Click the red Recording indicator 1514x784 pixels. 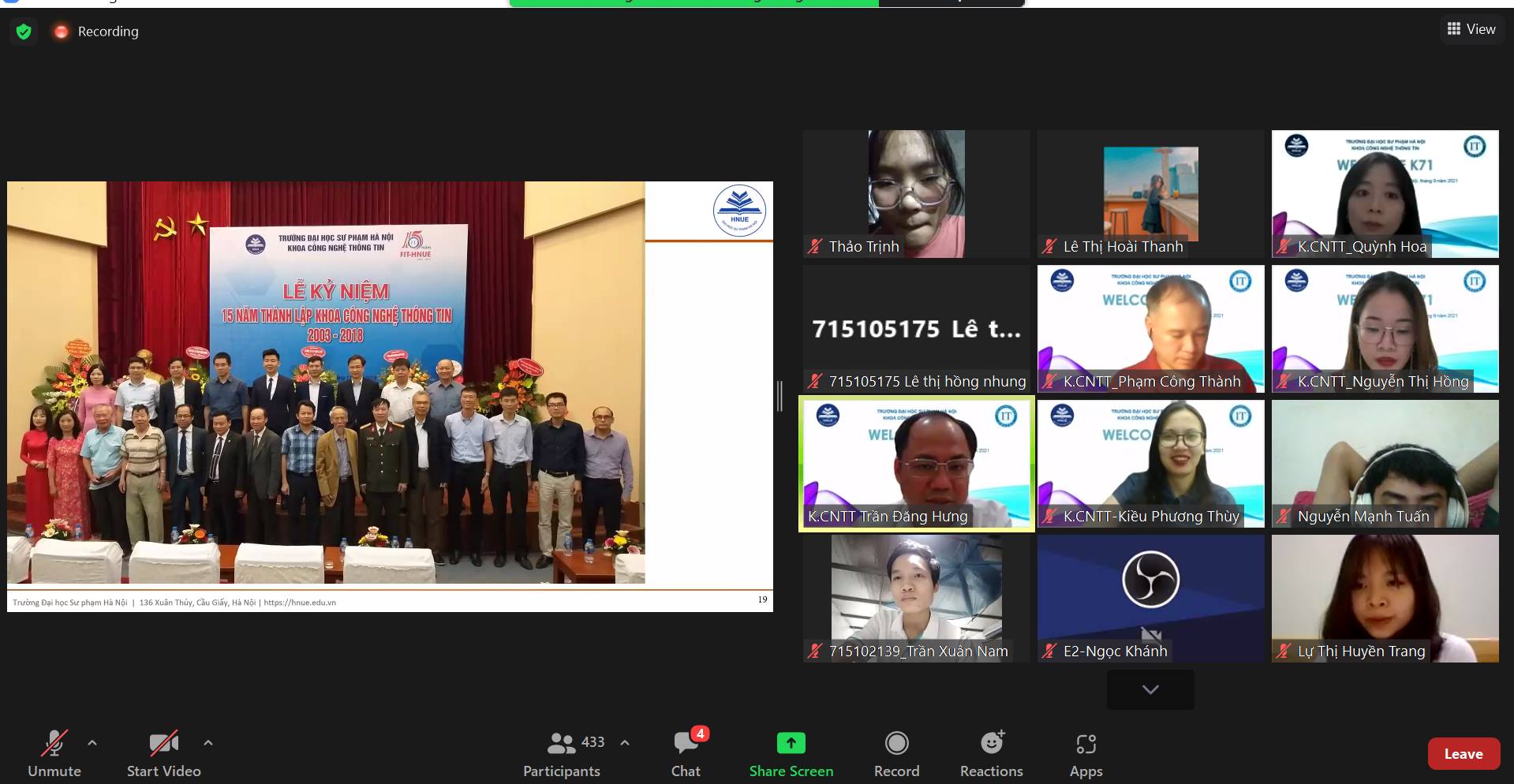coord(96,32)
